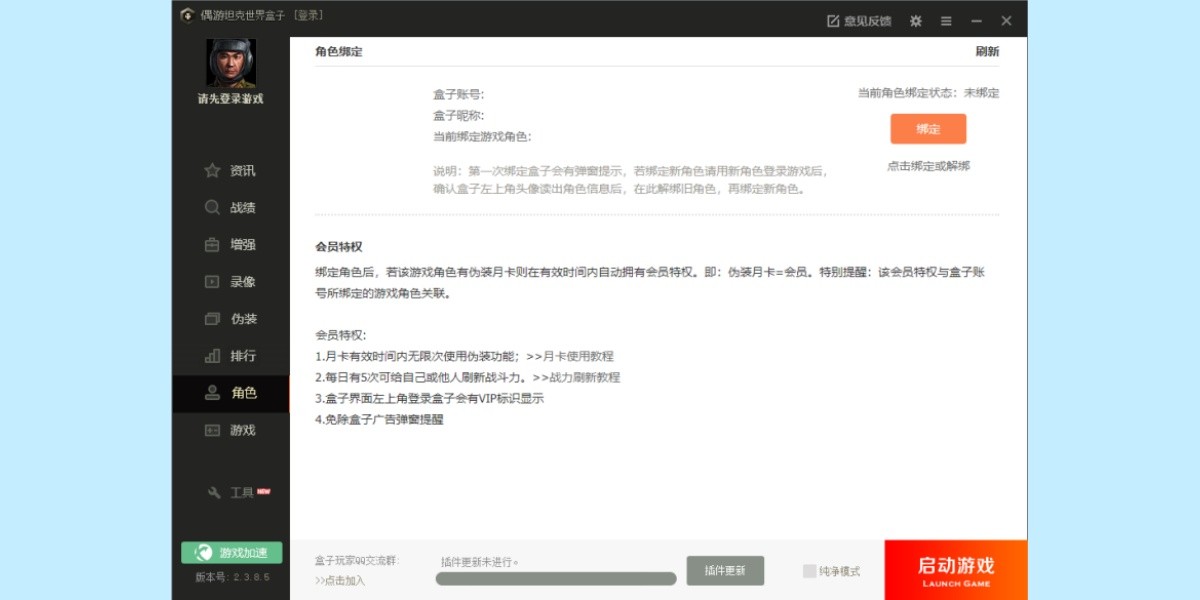Click the player avatar image

pos(231,63)
